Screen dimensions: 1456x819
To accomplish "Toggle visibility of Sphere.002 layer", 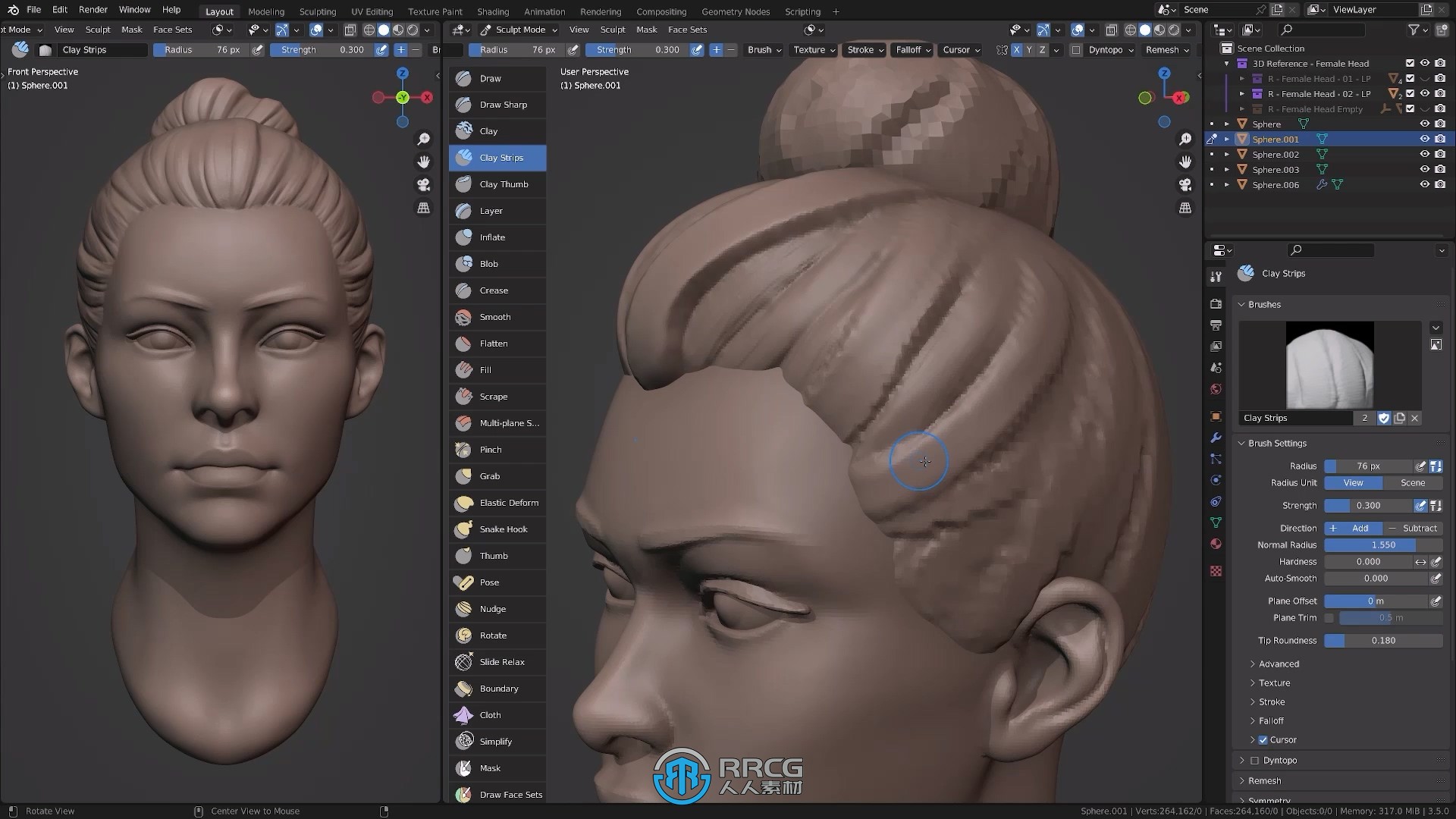I will point(1424,154).
